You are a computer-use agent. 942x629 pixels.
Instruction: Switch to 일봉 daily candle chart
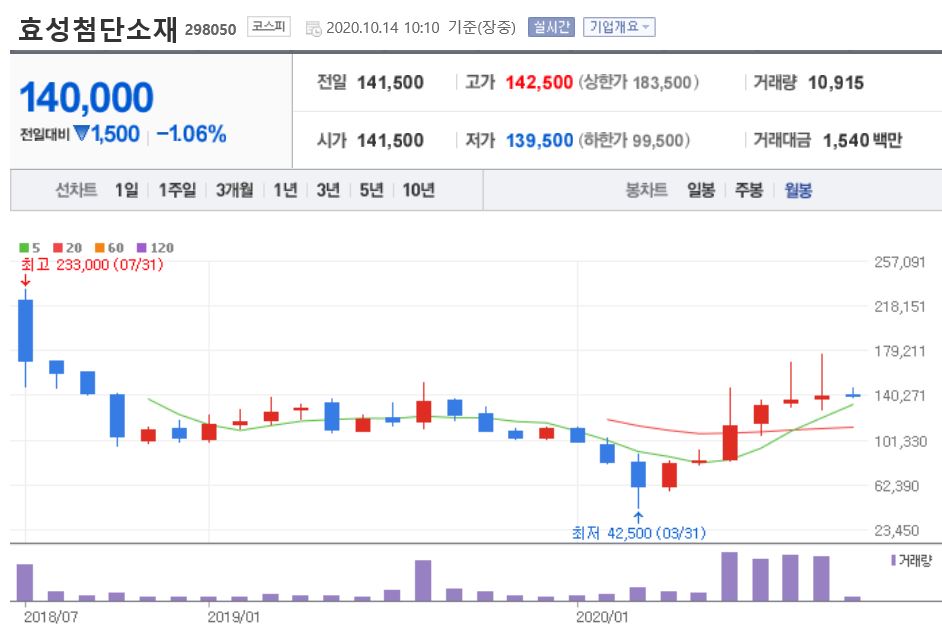coord(701,190)
